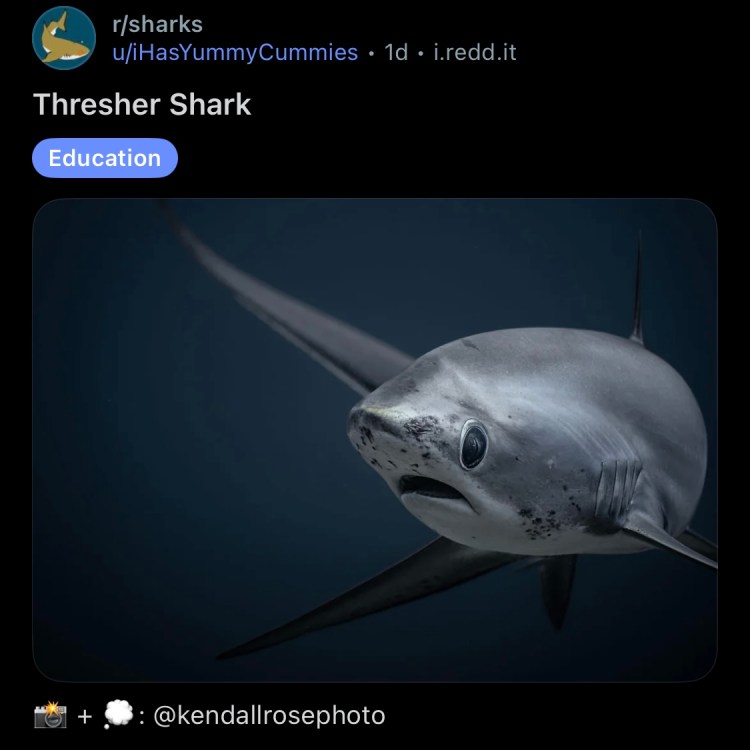Open u/iHasYummyCummies user profile

[x=235, y=52]
